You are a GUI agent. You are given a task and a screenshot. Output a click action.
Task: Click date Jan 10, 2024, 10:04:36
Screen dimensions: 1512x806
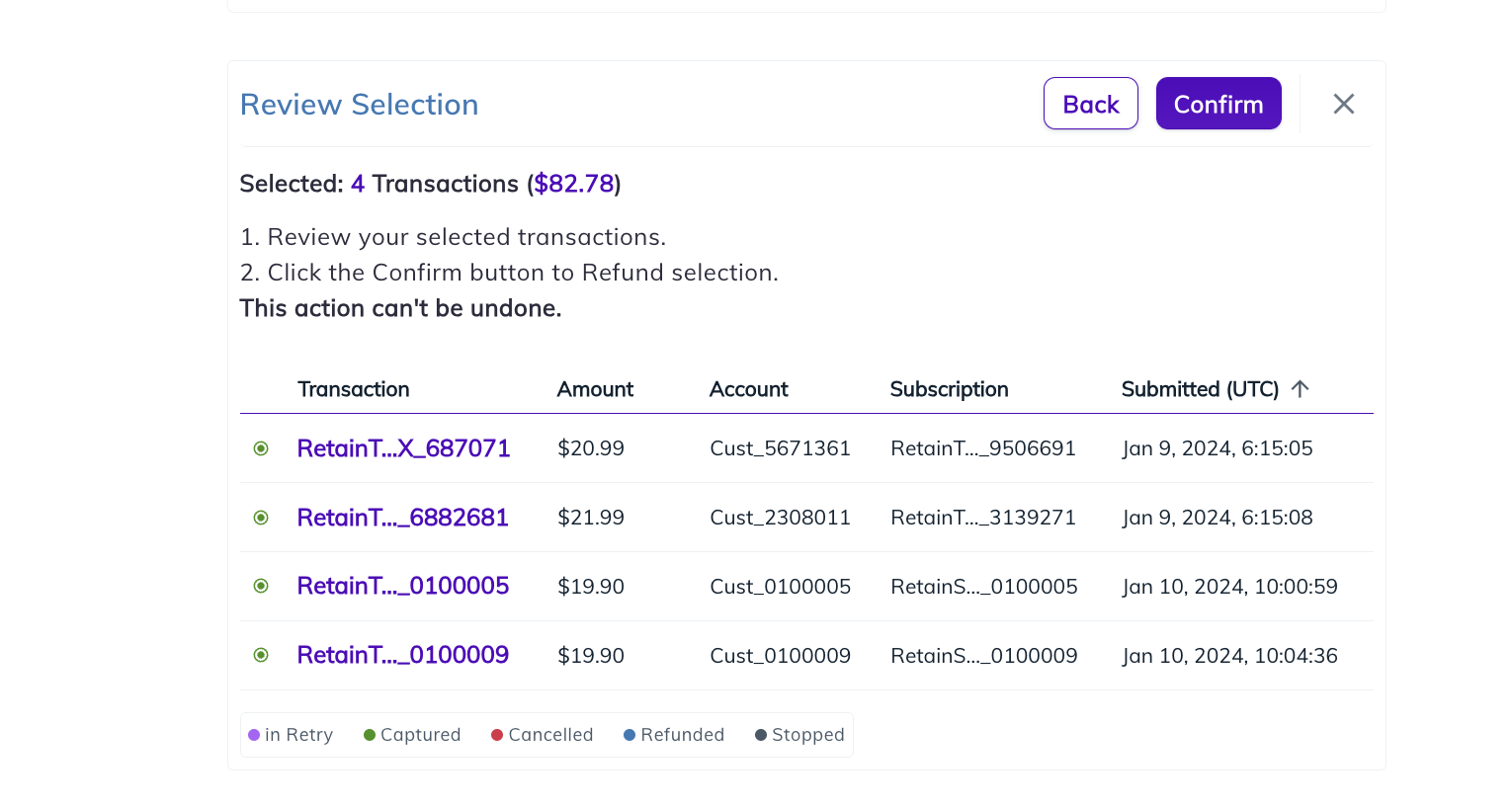[x=1229, y=656]
